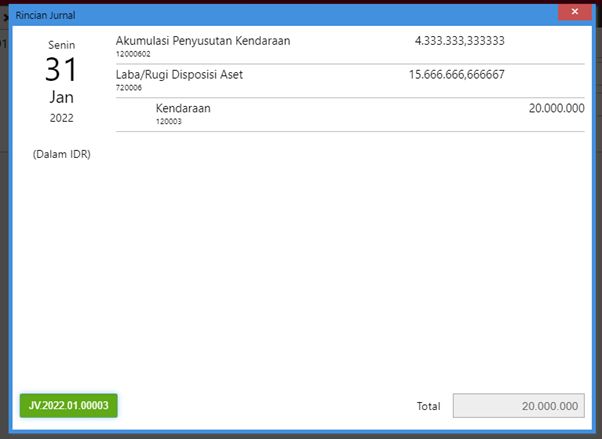Click account code 12000602
The image size is (602, 439).
point(133,54)
